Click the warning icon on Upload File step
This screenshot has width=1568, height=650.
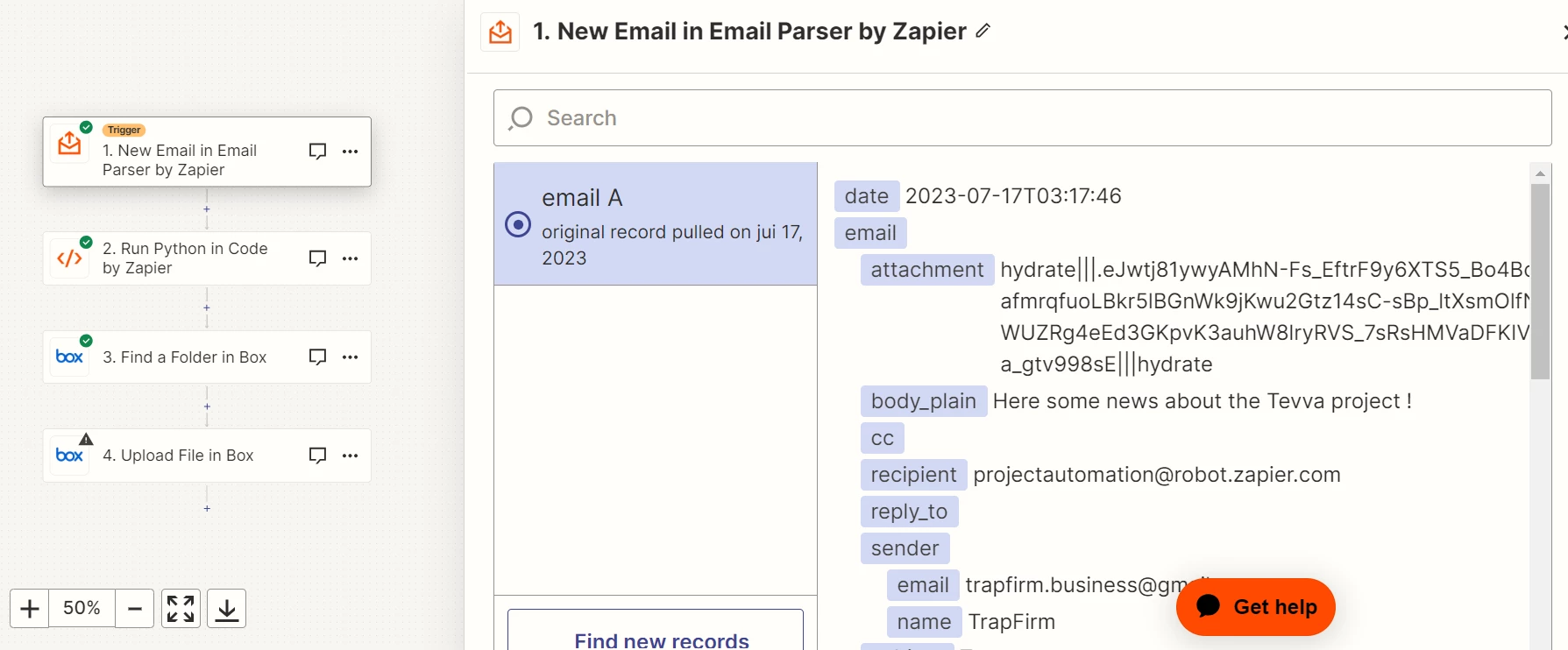[86, 439]
